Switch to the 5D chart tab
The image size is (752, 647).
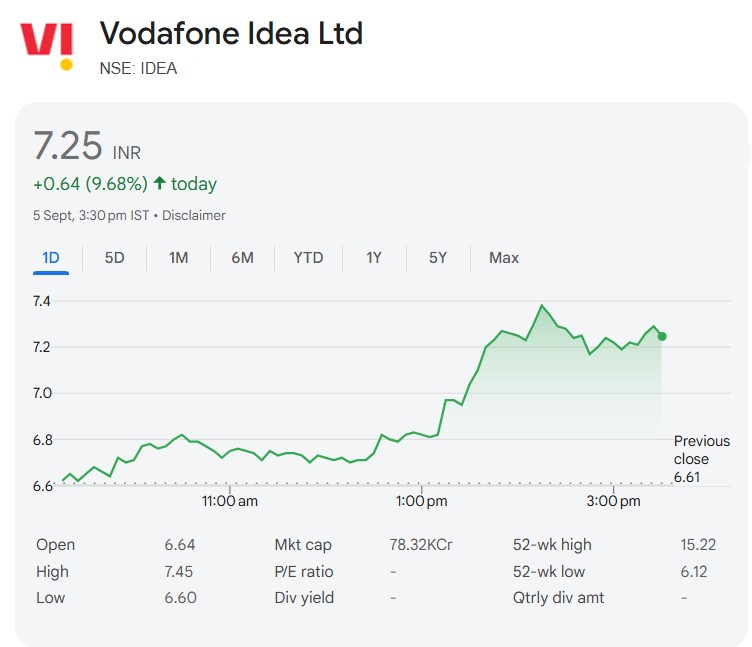click(x=115, y=258)
